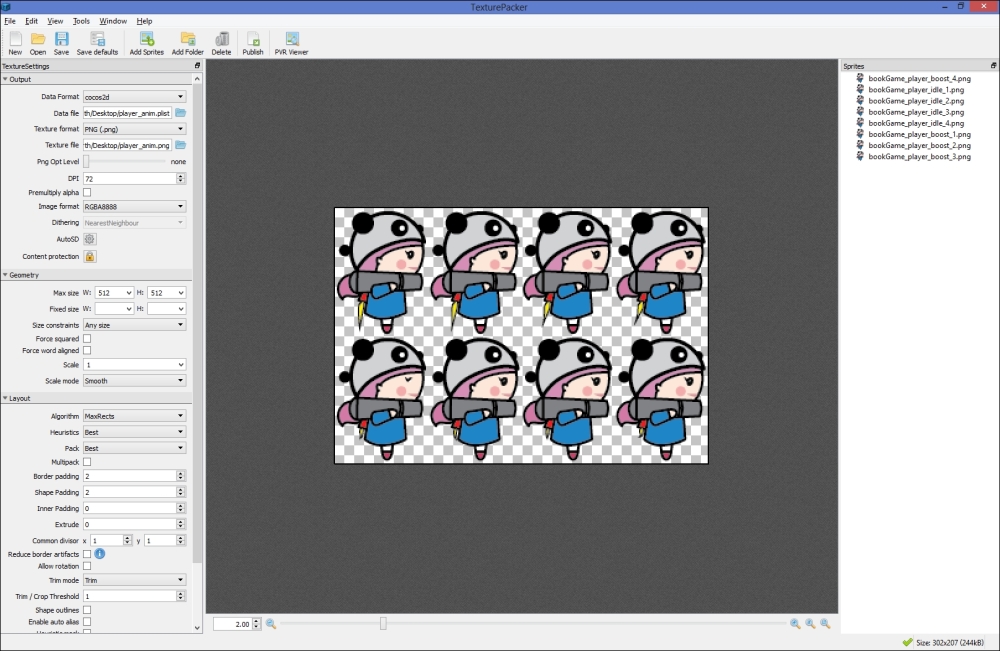This screenshot has height=651, width=1000.
Task: Toggle Enable auto alias checkbox
Action: click(x=87, y=622)
